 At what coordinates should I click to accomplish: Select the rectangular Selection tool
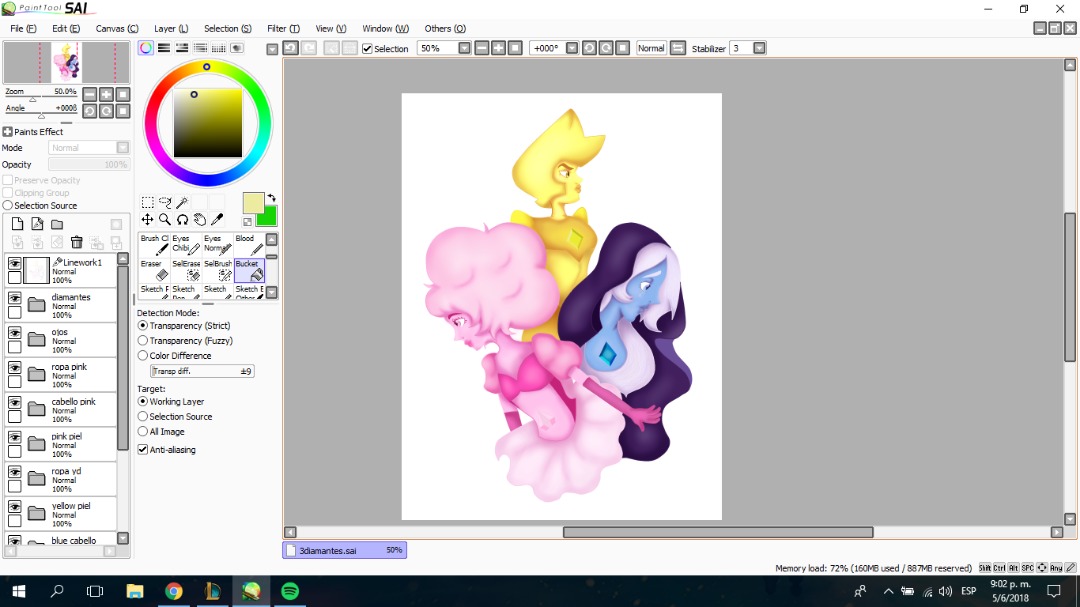[x=147, y=203]
